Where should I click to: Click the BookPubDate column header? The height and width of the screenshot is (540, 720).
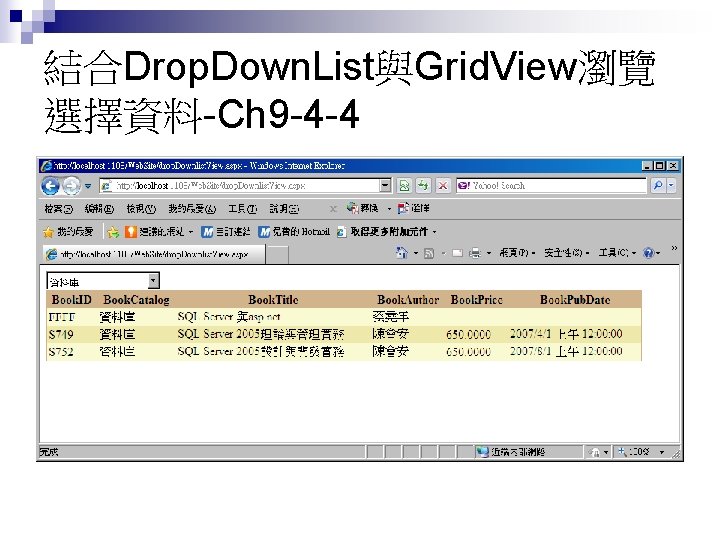click(x=575, y=300)
